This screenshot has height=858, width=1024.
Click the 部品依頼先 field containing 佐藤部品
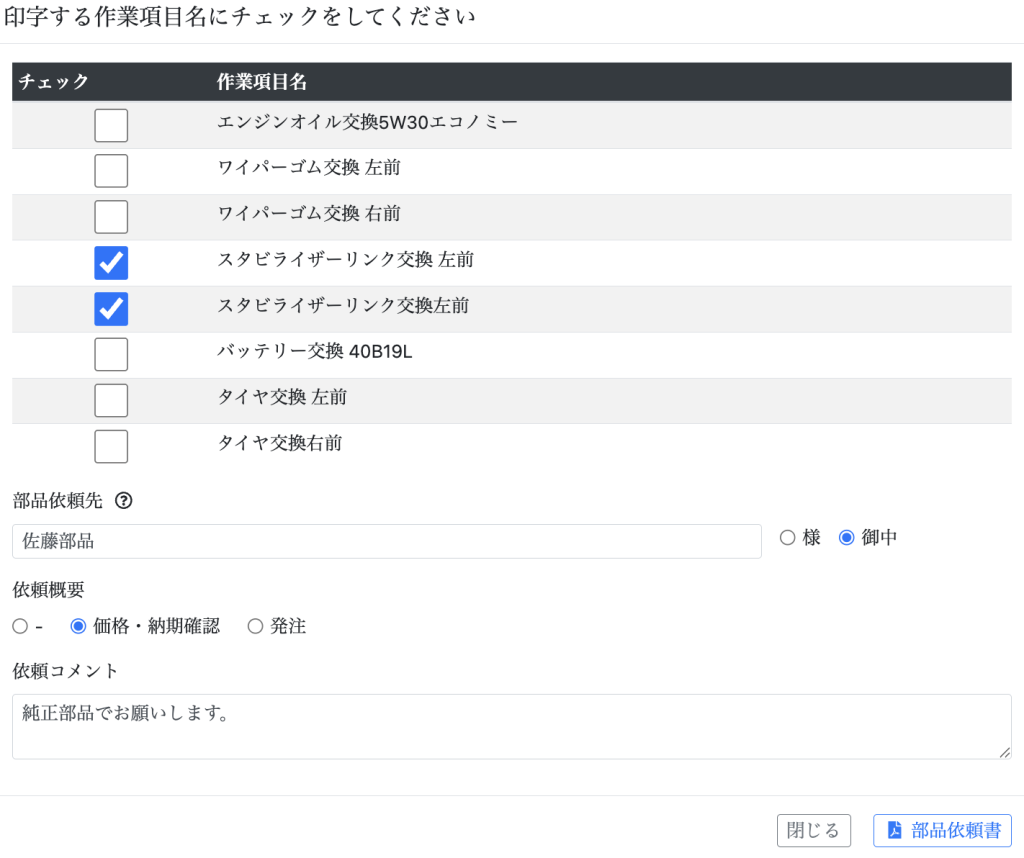click(x=386, y=541)
